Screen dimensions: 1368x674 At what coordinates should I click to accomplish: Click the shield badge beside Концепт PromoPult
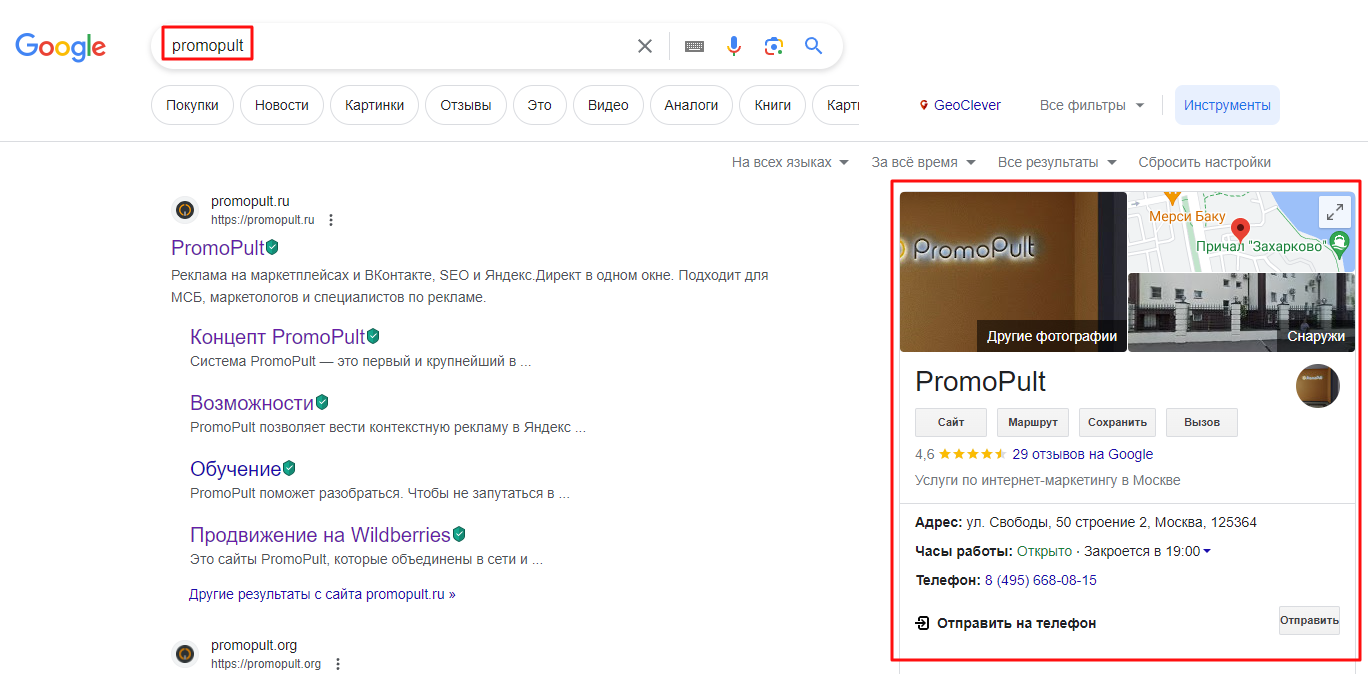[x=373, y=336]
